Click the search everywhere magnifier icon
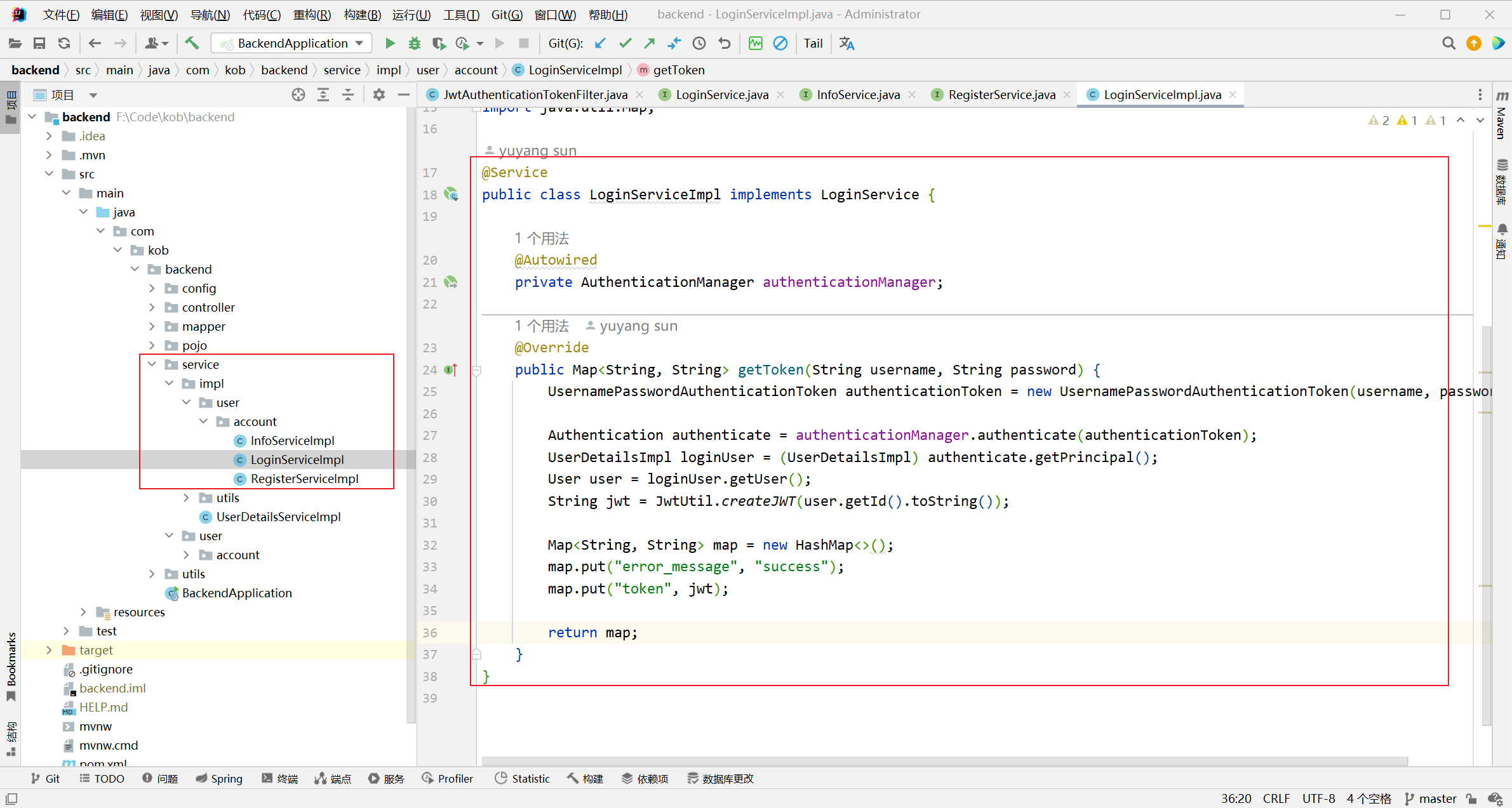Image resolution: width=1512 pixels, height=808 pixels. (1448, 43)
